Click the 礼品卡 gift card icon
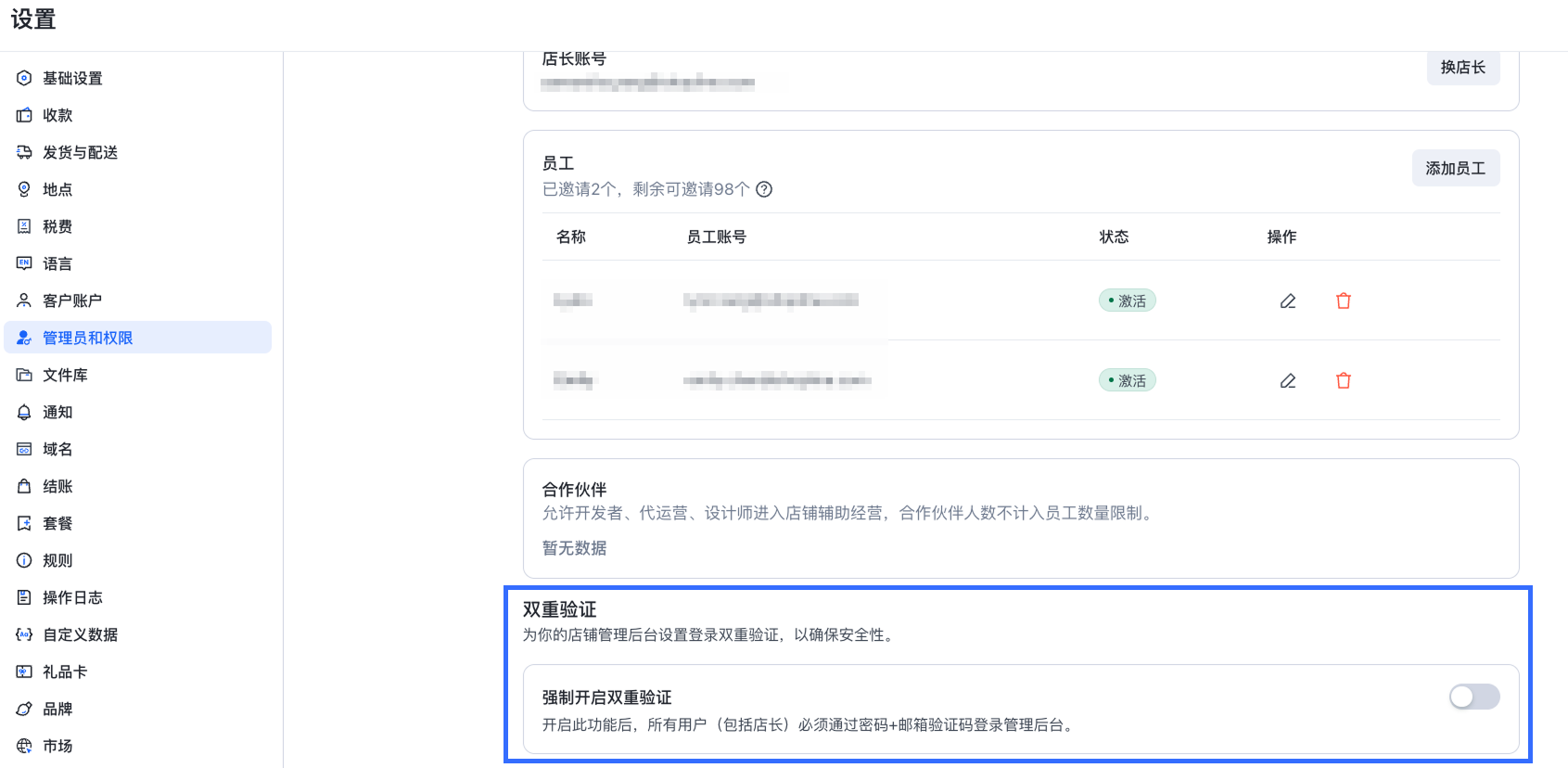 pos(24,672)
